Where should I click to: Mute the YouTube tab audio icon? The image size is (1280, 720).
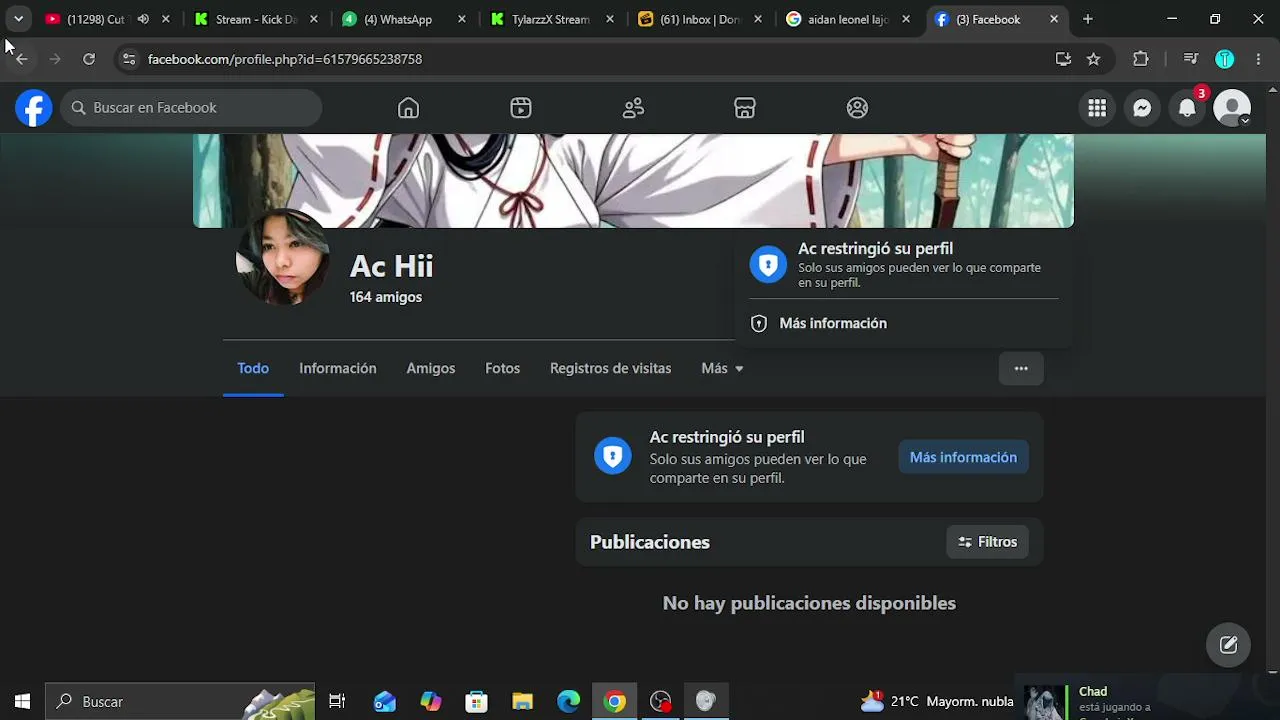[143, 19]
